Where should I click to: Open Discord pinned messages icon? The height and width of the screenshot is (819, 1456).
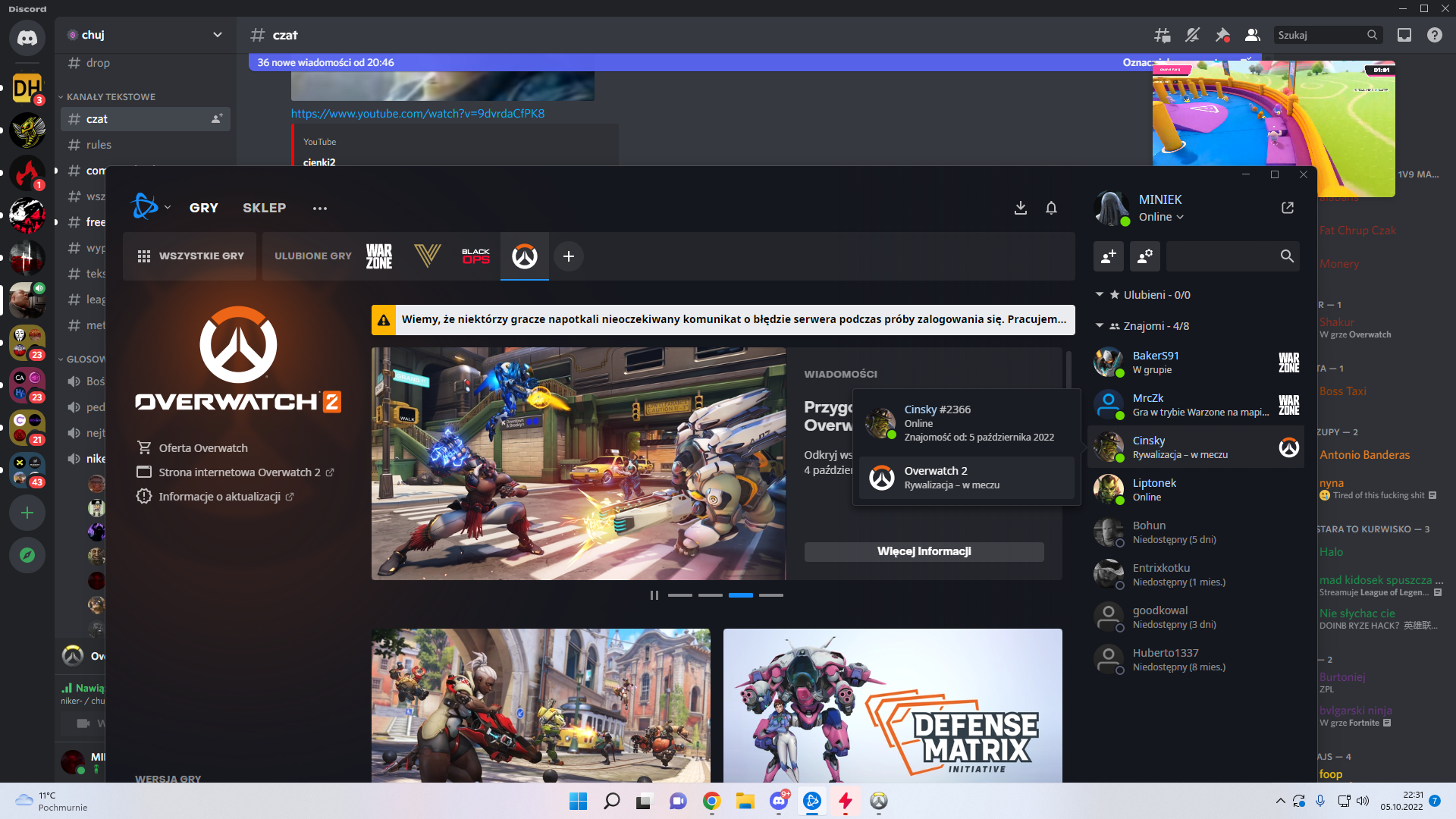(1222, 35)
